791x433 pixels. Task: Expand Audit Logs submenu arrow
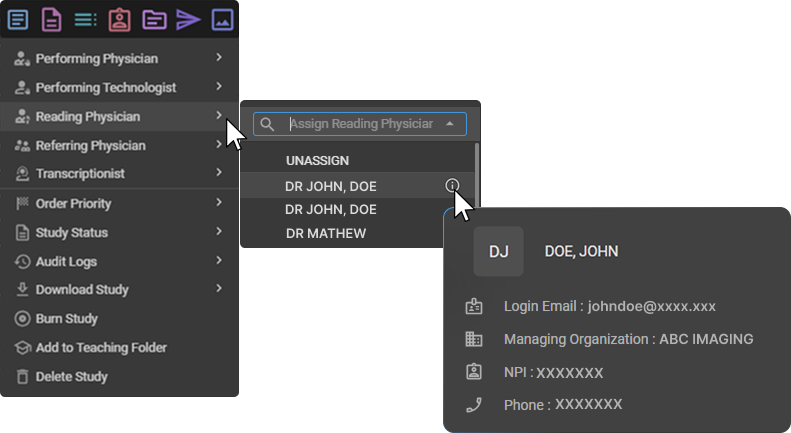pos(219,260)
